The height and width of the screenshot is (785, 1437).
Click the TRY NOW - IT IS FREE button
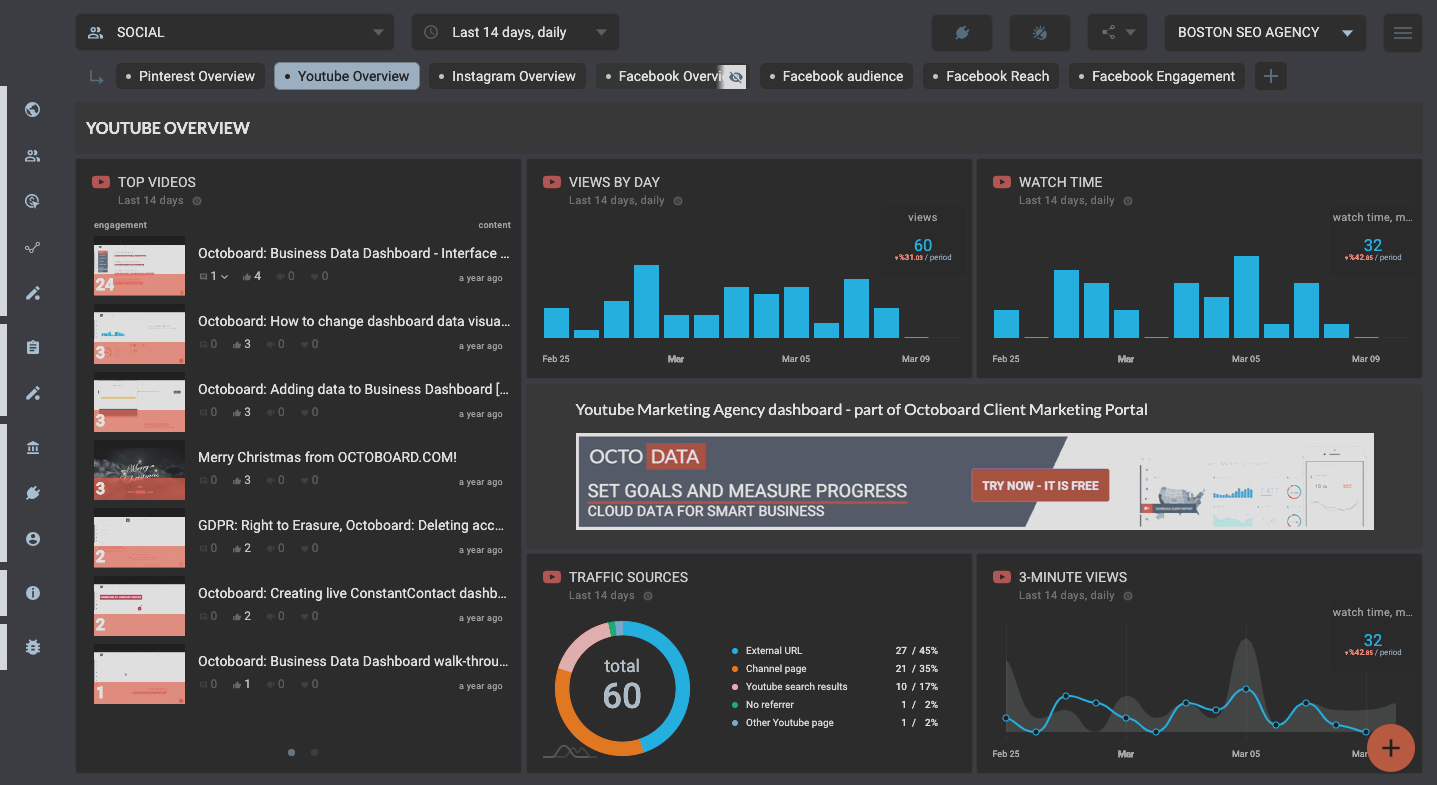pos(1040,485)
